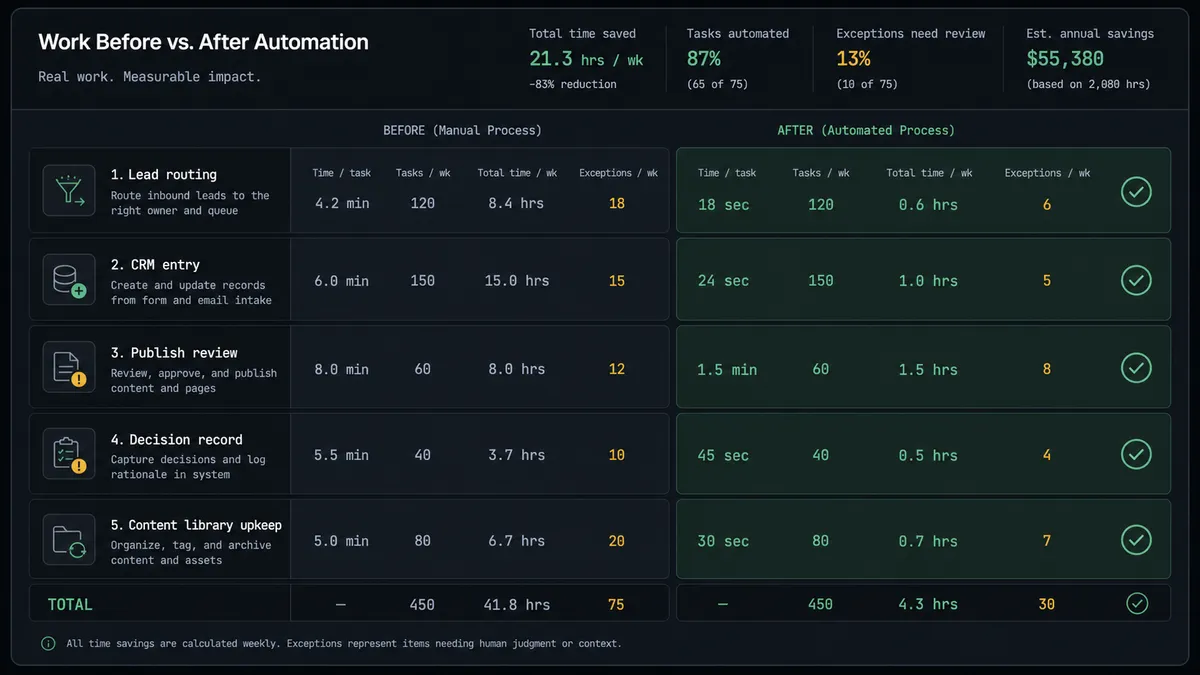The image size is (1200, 675).
Task: Click the '8.0 min' Publish review before time
Action: tap(342, 369)
